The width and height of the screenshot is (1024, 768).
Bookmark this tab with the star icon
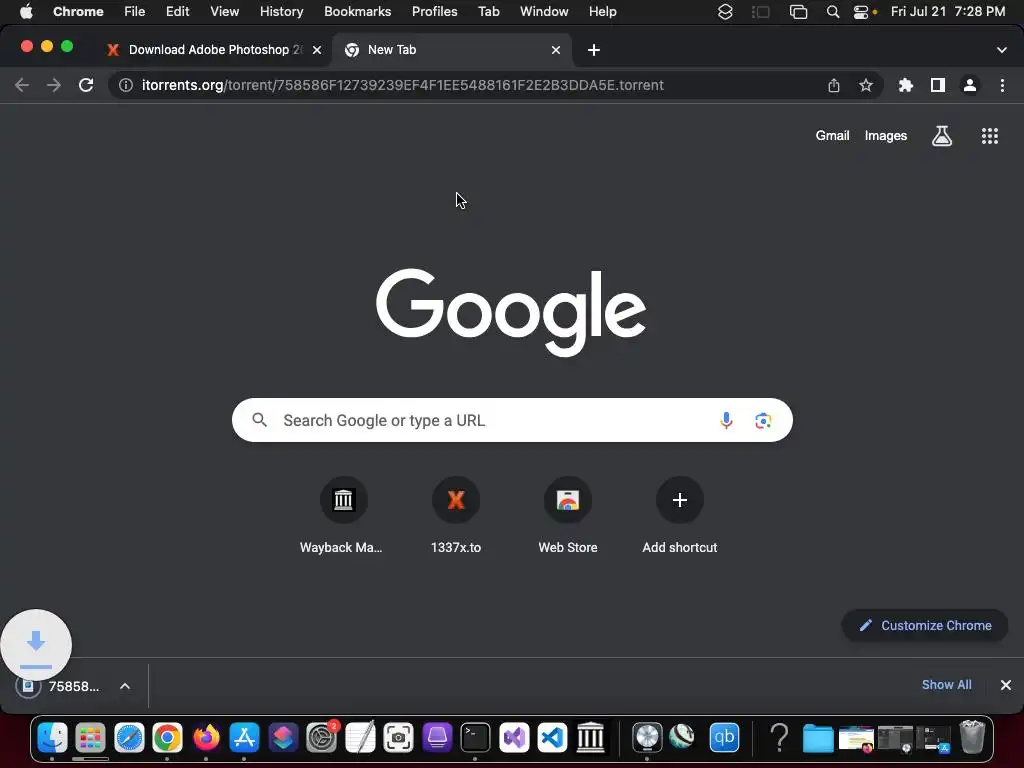pyautogui.click(x=866, y=85)
